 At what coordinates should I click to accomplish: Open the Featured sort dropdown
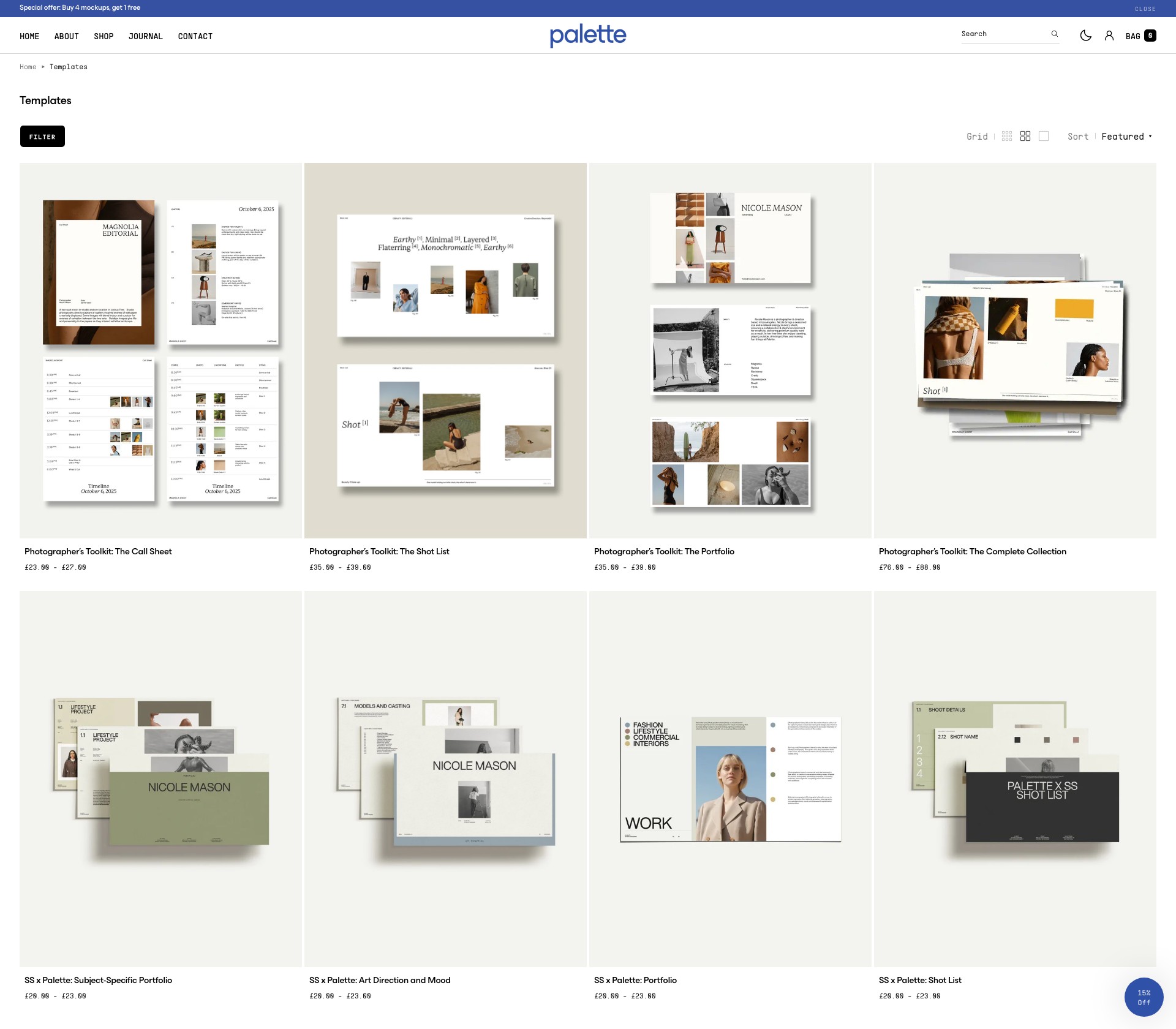pyautogui.click(x=1126, y=137)
